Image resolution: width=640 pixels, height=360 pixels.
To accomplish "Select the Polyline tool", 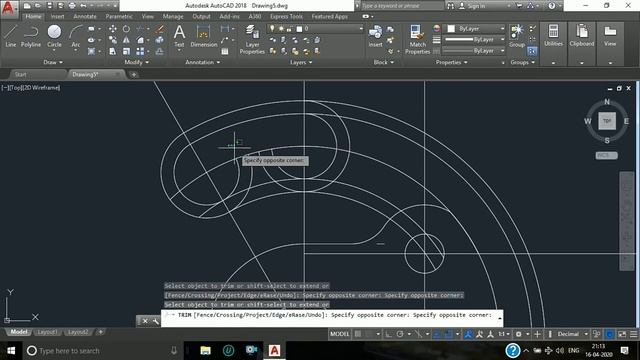I will [31, 36].
